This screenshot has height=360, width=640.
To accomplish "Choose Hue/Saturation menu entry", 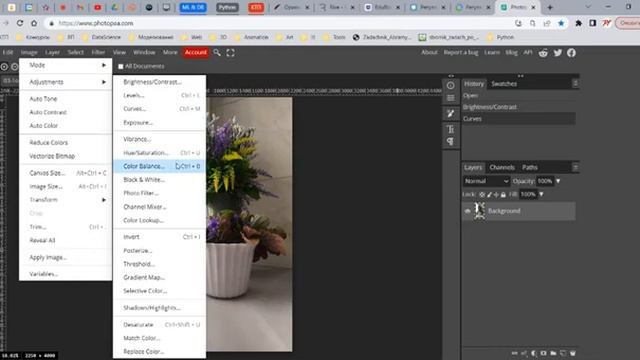I will [x=159, y=153].
